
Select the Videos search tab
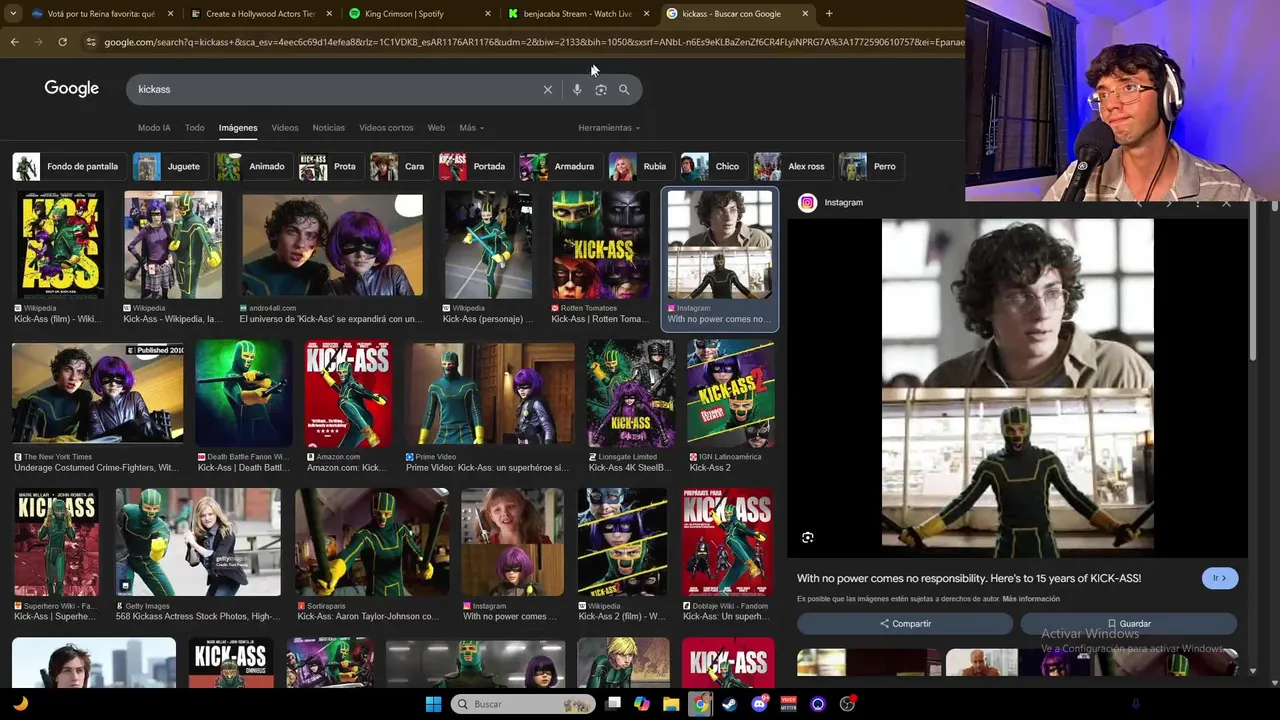coord(285,128)
